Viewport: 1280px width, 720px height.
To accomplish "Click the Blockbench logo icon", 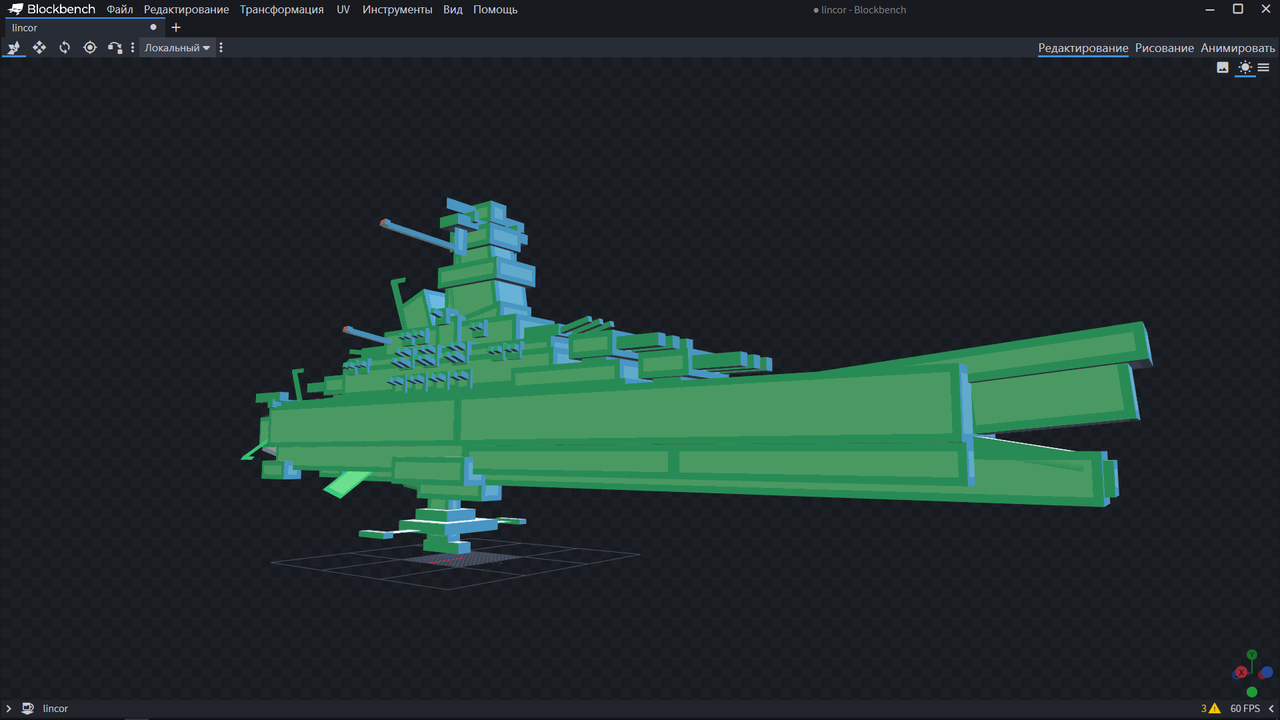I will coord(16,9).
